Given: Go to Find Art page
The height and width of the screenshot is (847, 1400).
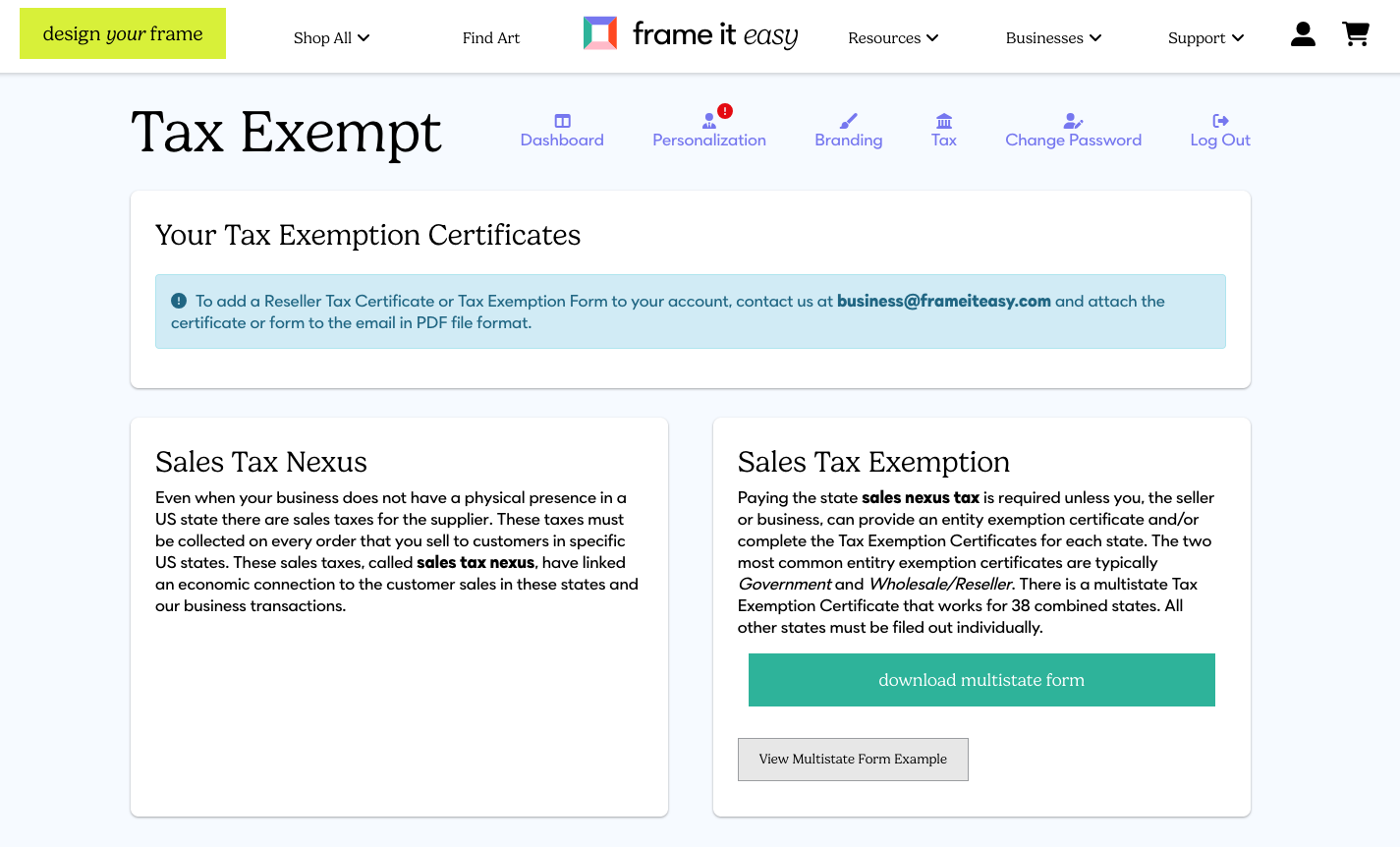Looking at the screenshot, I should click(x=491, y=38).
